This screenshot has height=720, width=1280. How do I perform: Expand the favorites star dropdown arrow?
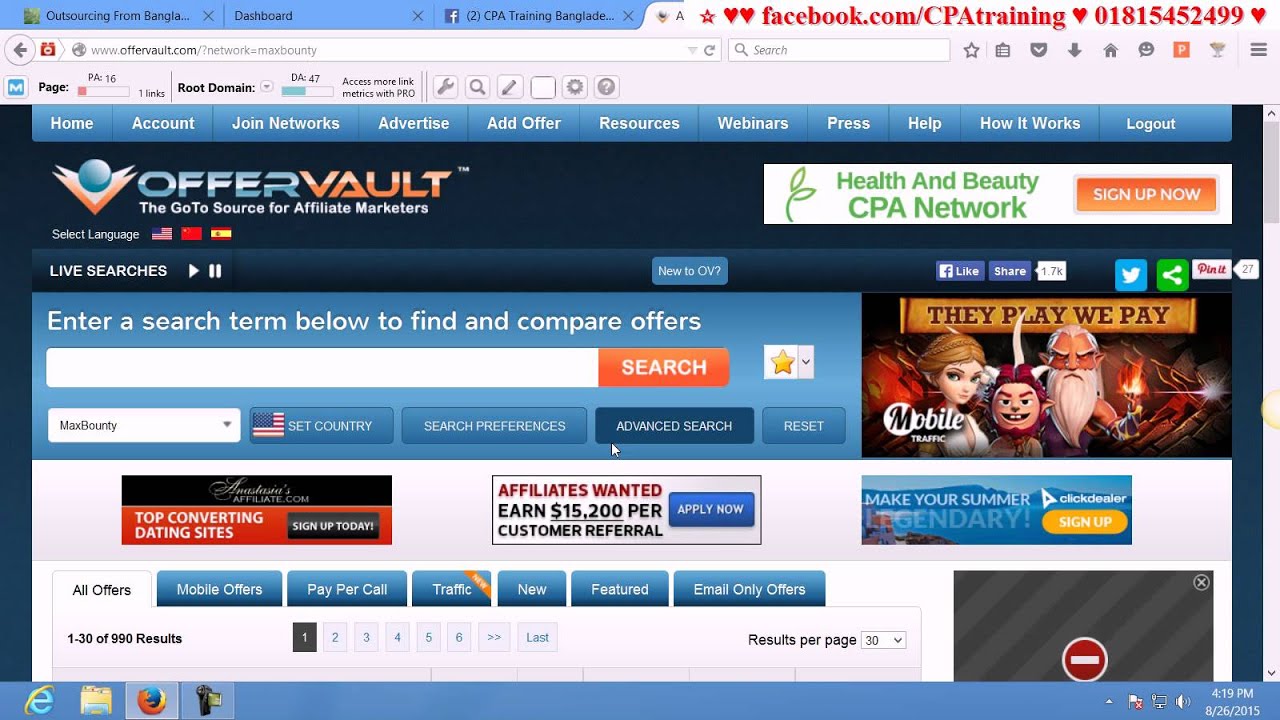click(x=806, y=362)
